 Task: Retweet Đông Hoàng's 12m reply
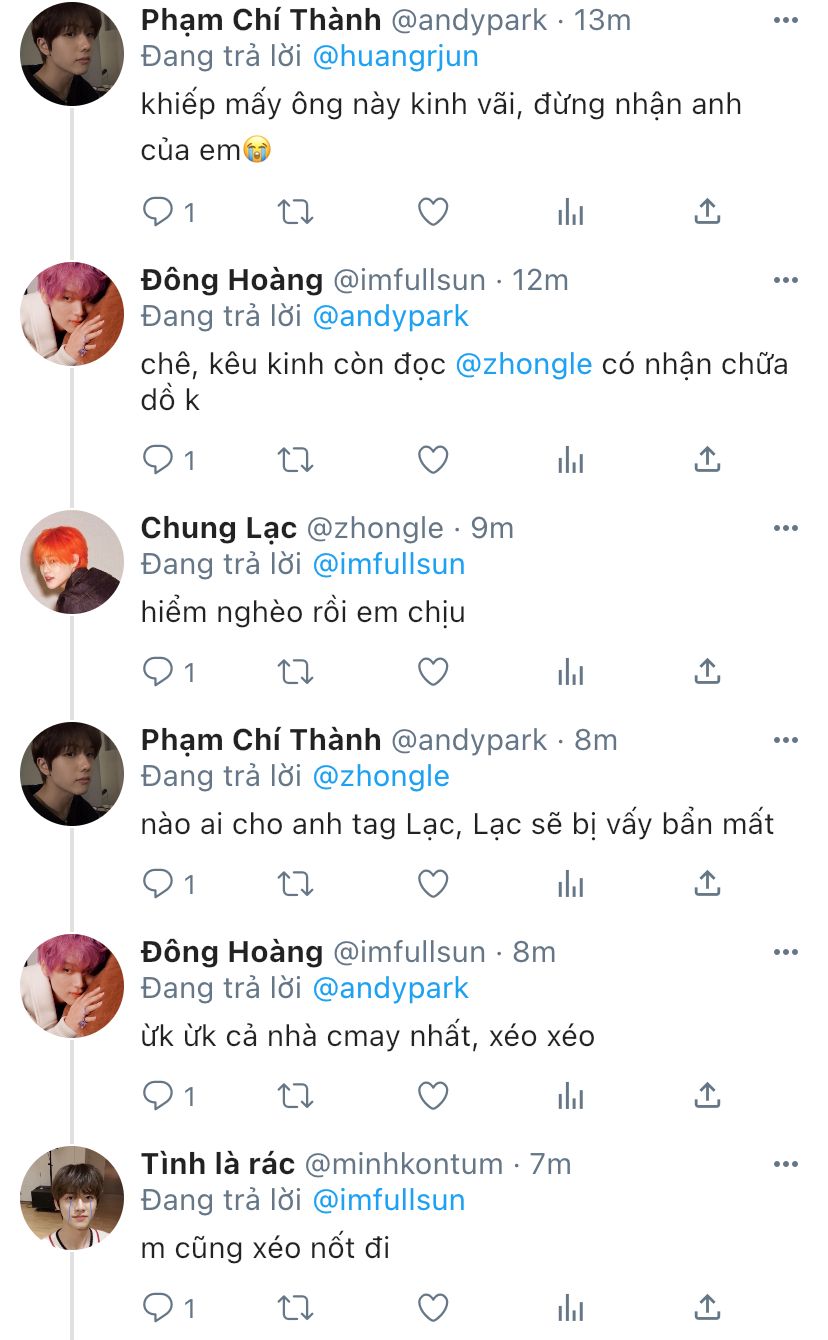[295, 460]
